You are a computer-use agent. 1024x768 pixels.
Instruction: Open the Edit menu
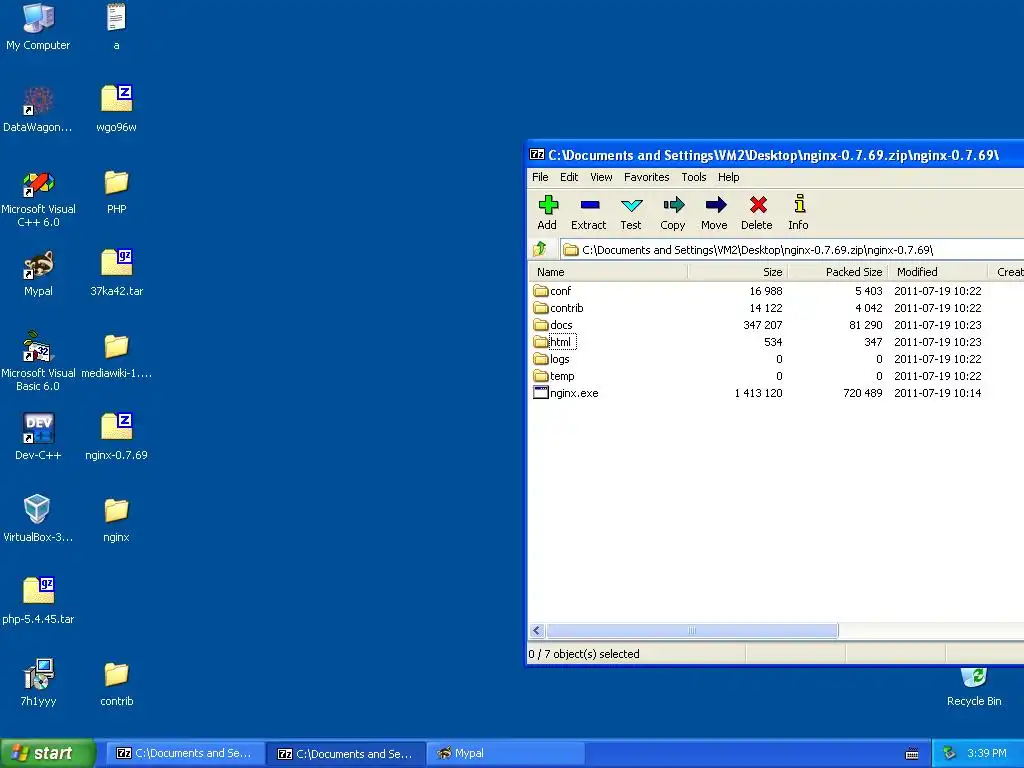569,177
